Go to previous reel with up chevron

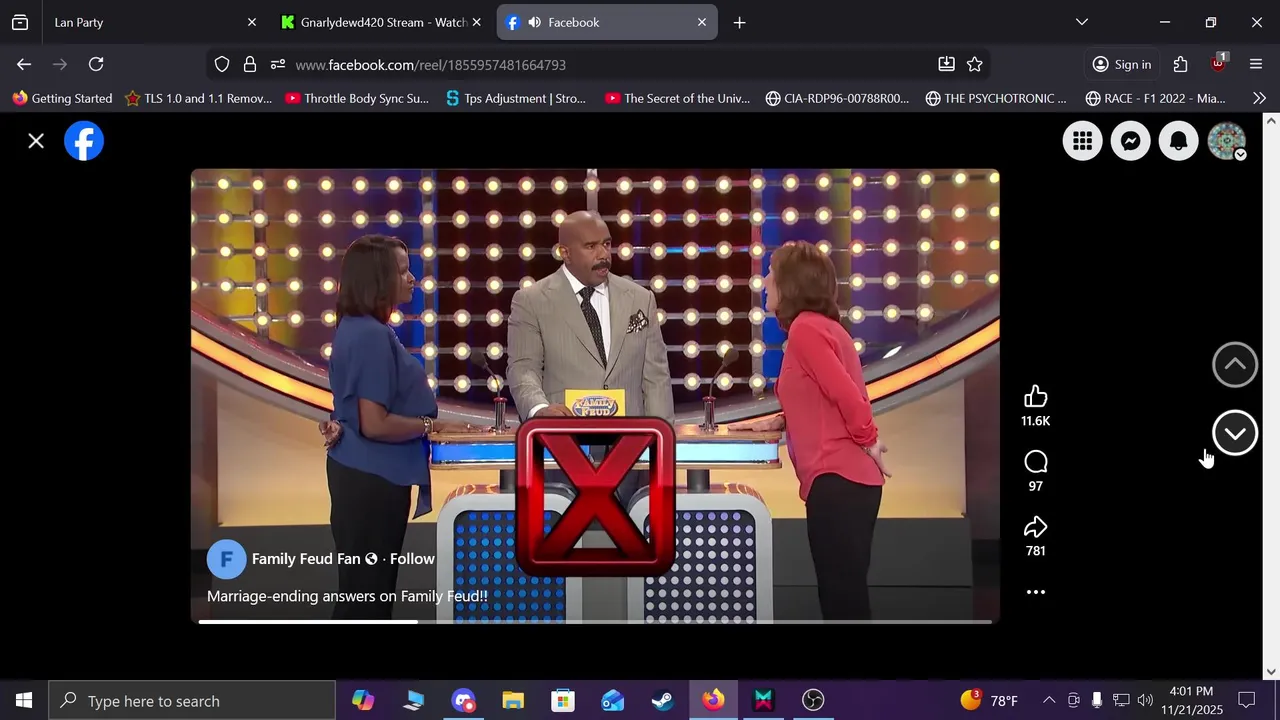click(1235, 365)
